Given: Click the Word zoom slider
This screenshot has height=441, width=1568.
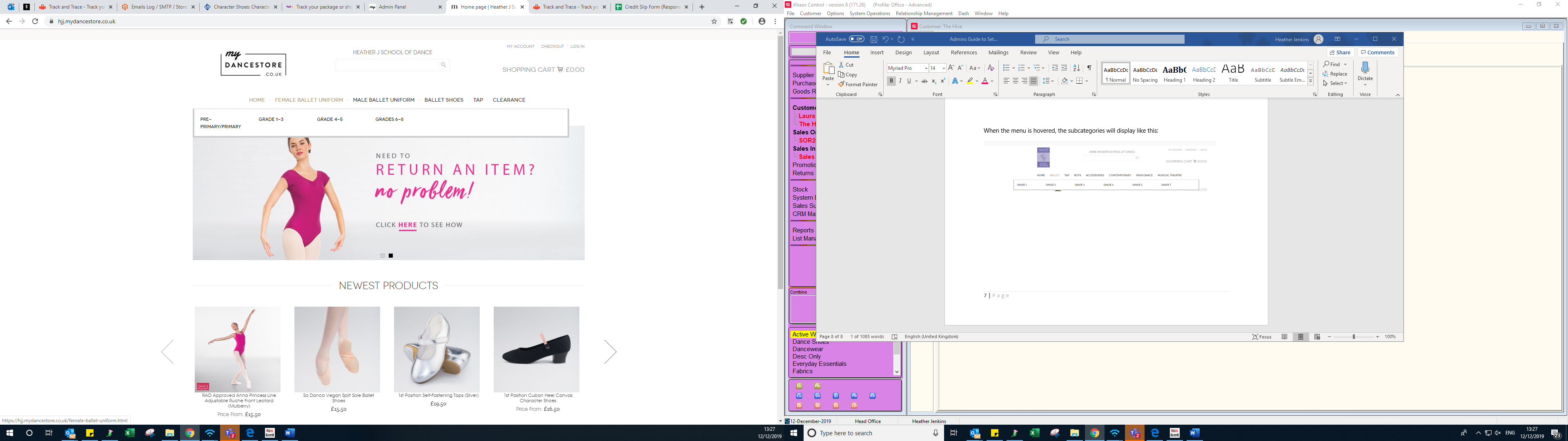Looking at the screenshot, I should coord(1353,337).
